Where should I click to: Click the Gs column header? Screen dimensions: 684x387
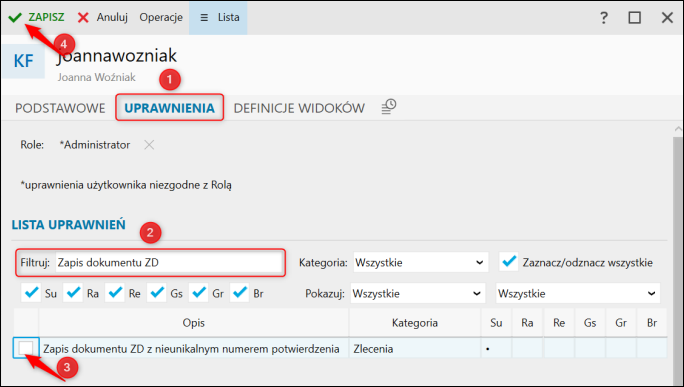pyautogui.click(x=590, y=323)
